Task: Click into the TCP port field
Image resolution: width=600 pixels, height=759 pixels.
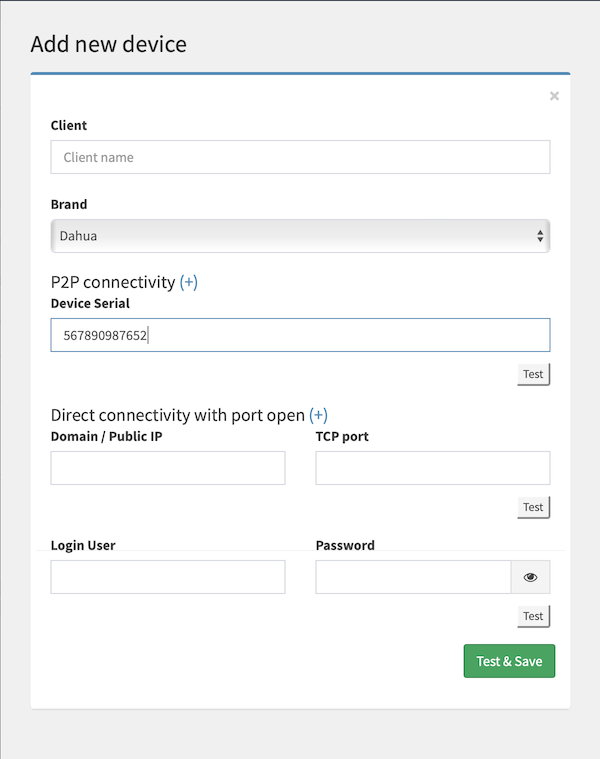Action: click(x=432, y=468)
